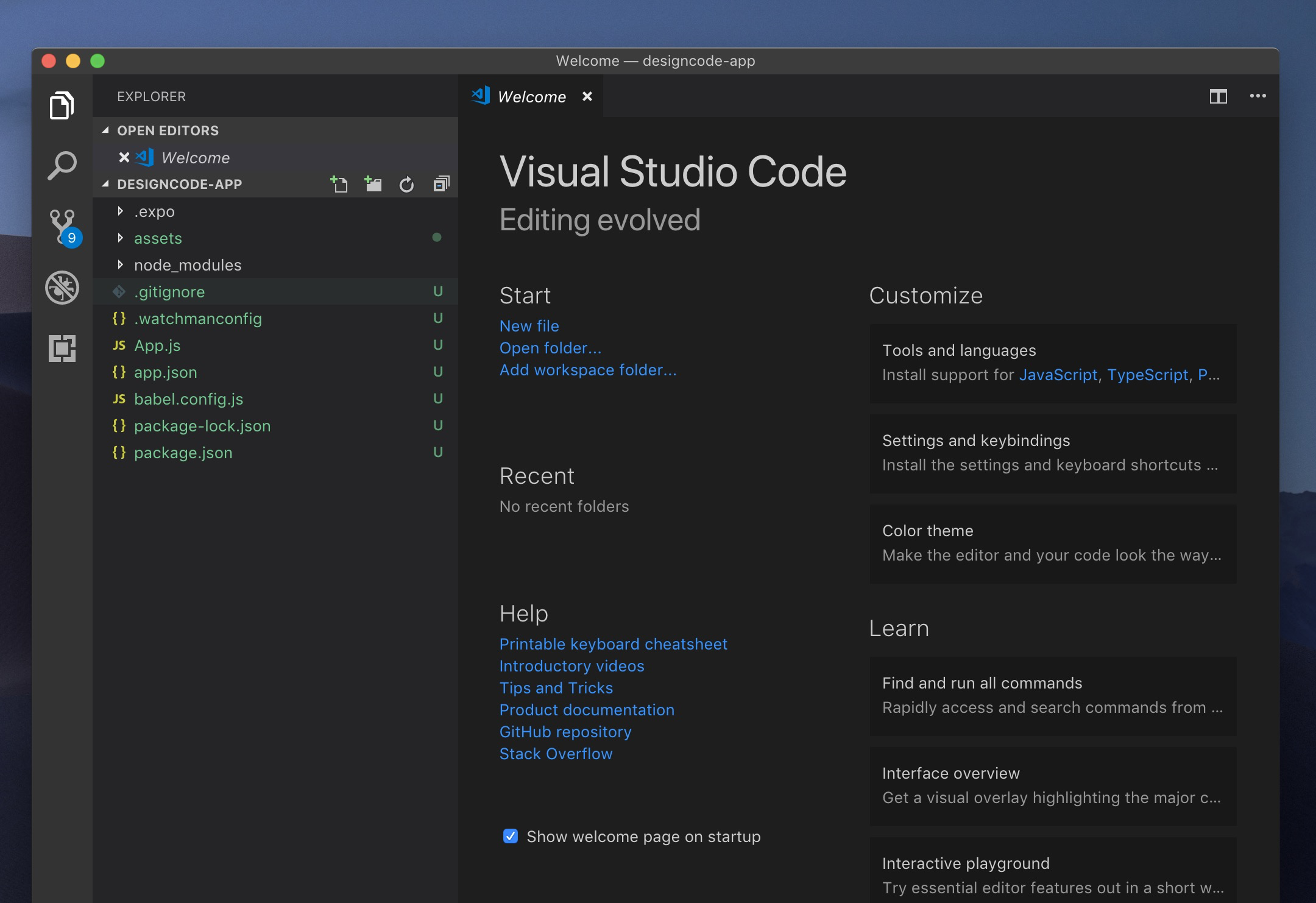Click the New Folder icon in the DESIGNCODE-APP header

coord(373,183)
